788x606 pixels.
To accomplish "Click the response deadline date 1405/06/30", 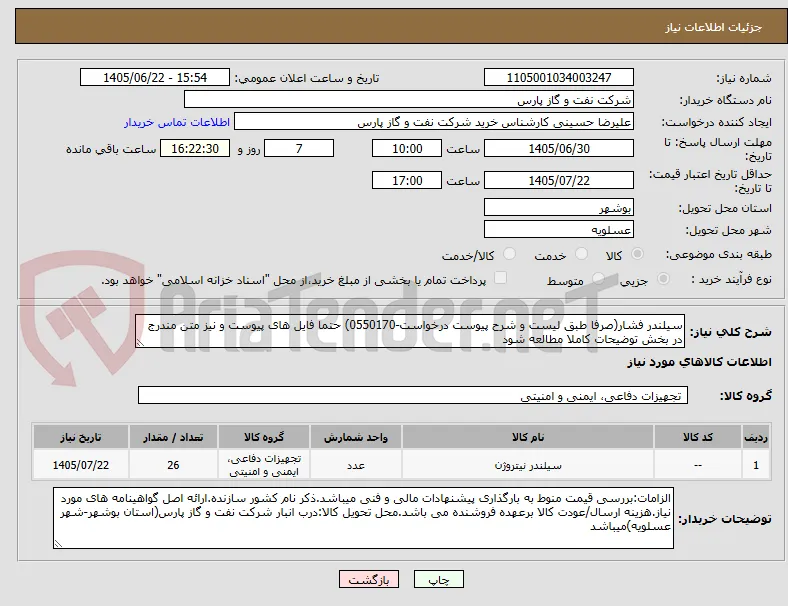I will click(559, 149).
